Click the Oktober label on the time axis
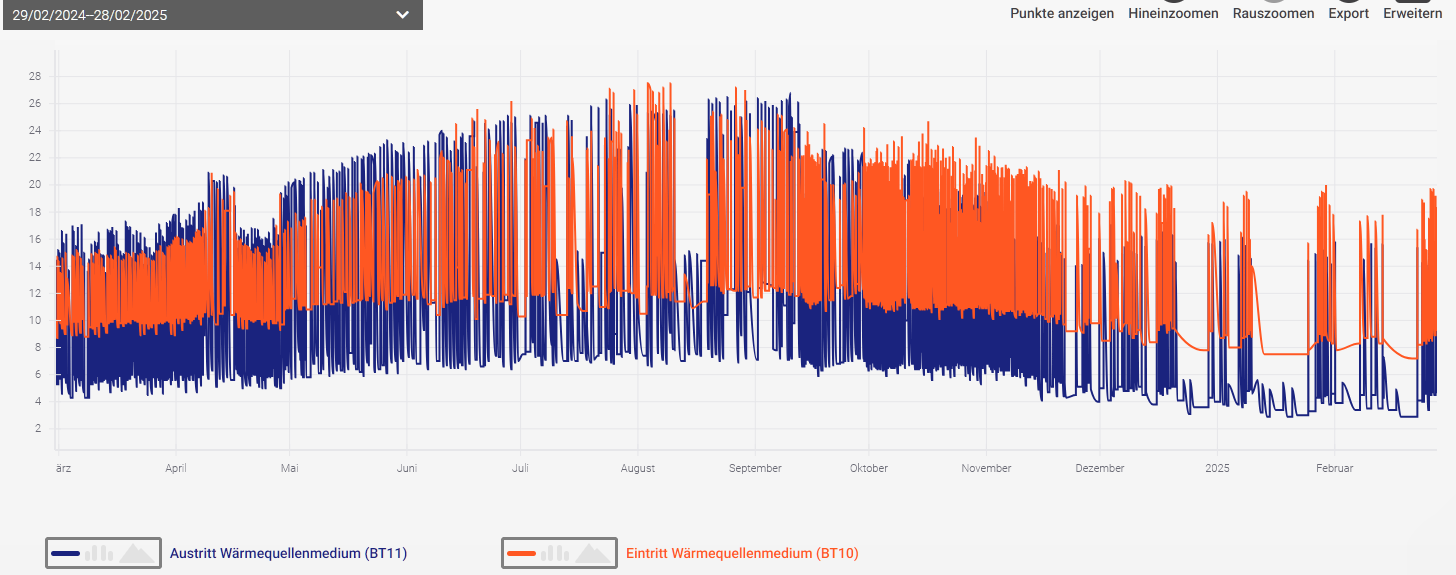Image resolution: width=1456 pixels, height=575 pixels. 868,468
